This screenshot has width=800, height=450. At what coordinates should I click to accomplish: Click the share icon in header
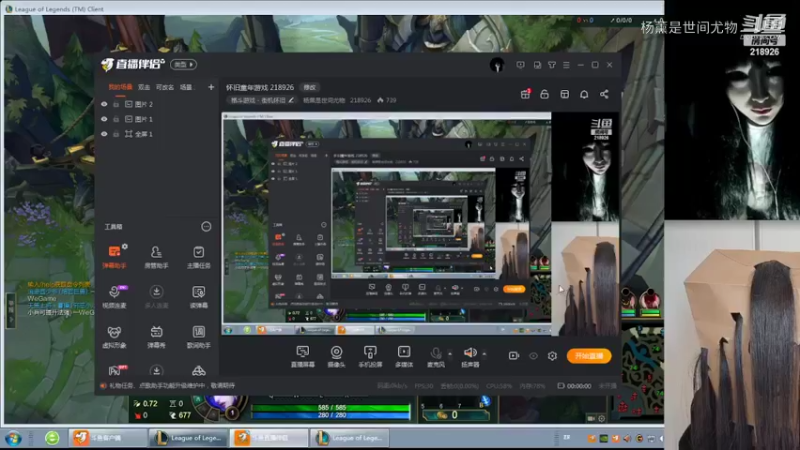[x=604, y=94]
